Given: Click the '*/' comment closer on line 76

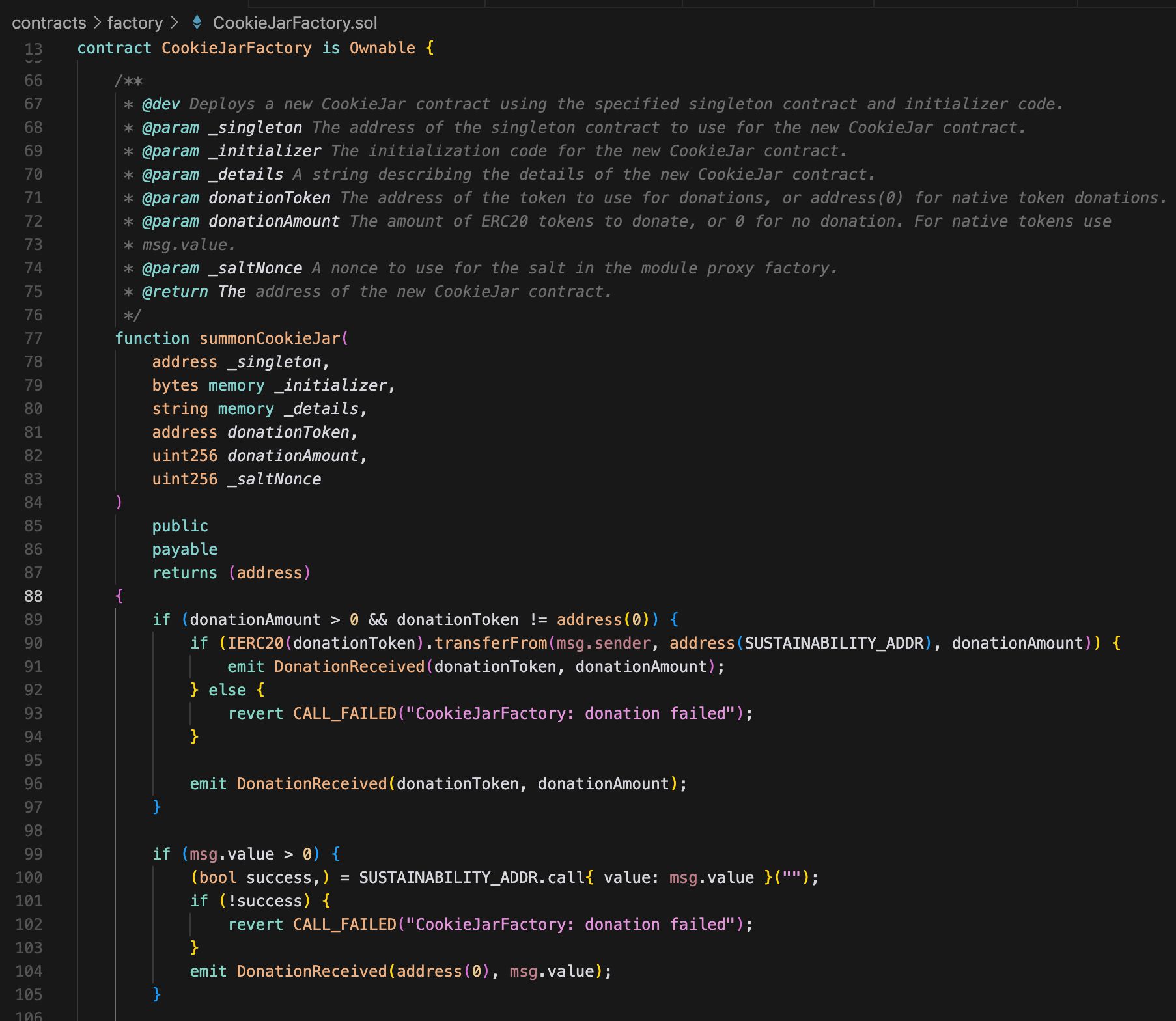Looking at the screenshot, I should [132, 315].
